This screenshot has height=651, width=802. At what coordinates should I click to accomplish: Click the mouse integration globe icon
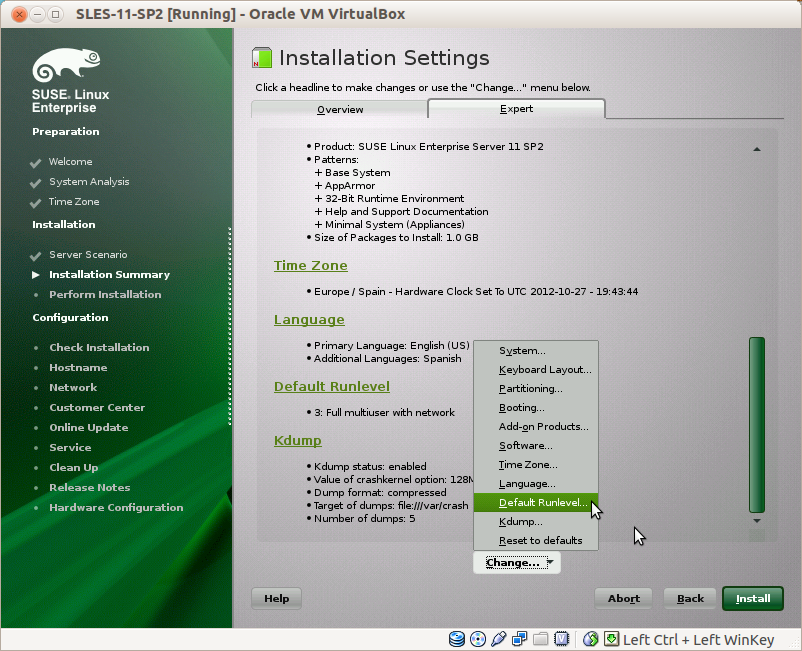pos(591,639)
